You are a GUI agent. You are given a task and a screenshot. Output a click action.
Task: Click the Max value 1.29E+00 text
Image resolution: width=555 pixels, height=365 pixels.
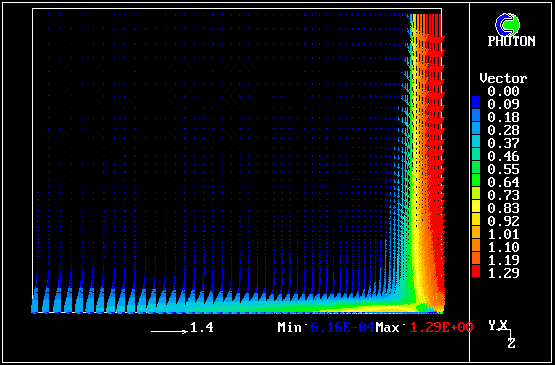441,327
